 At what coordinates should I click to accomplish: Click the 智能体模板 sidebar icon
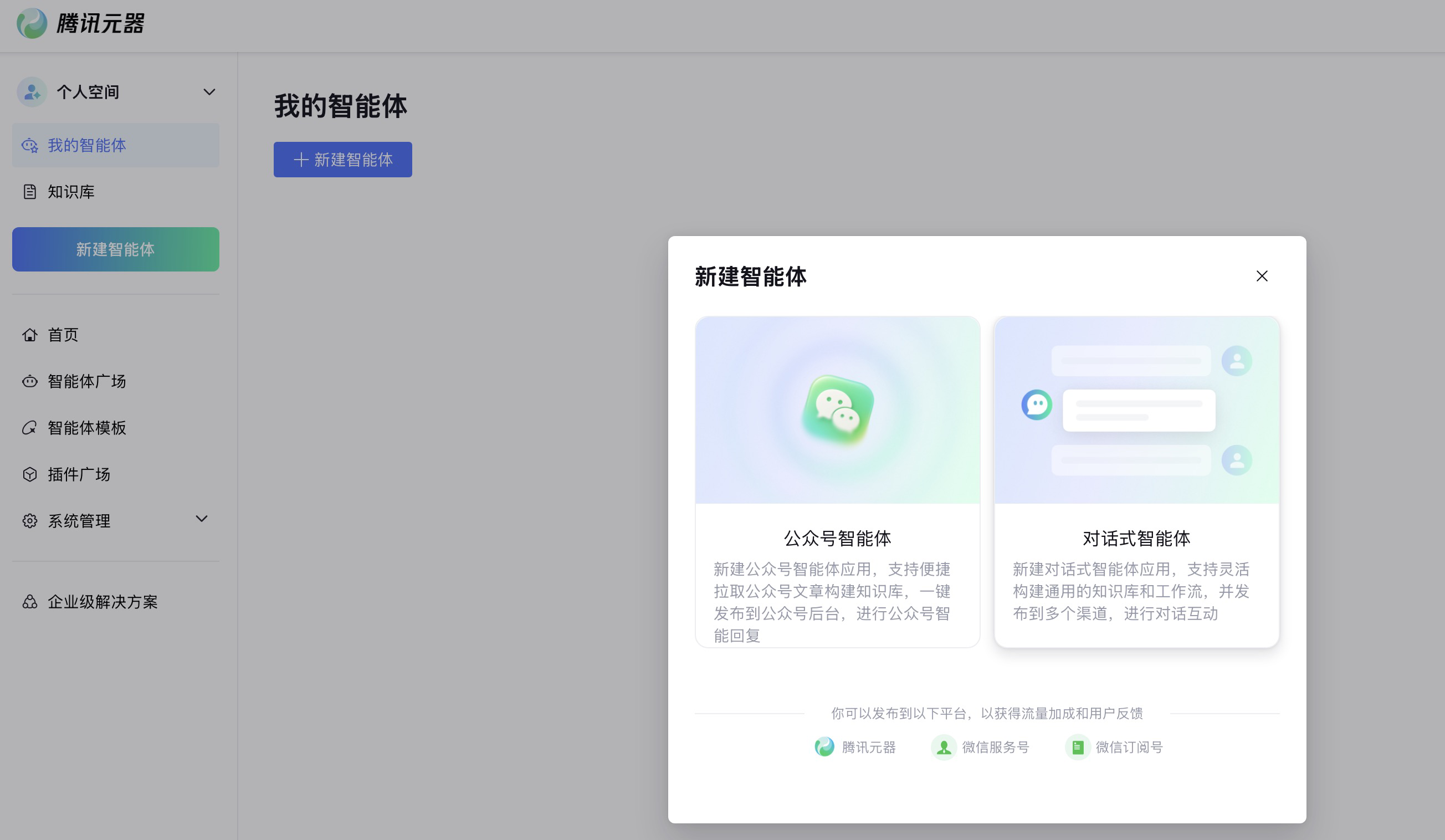[30, 428]
